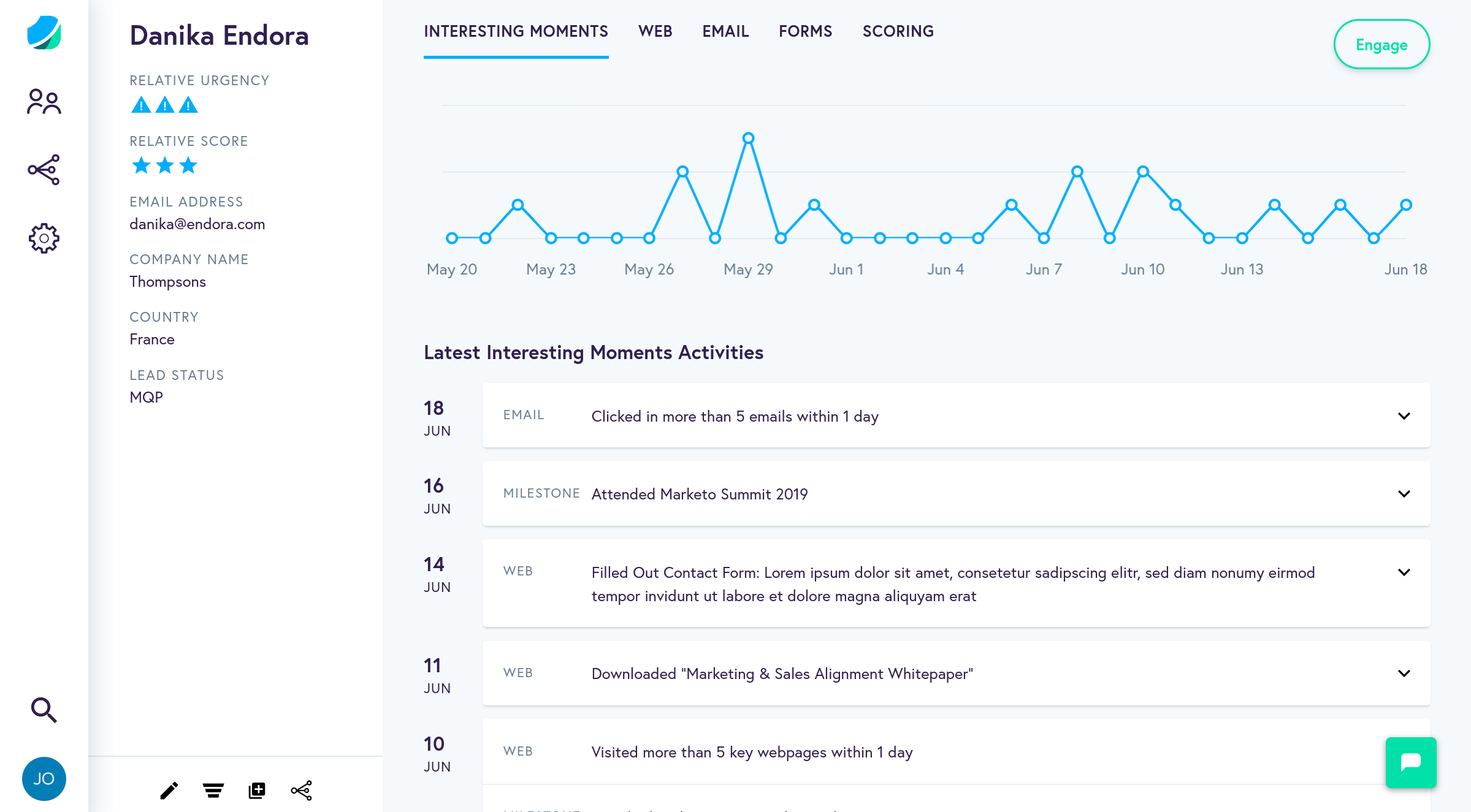Expand Attended Marketo Summit 2019 row
1471x812 pixels.
pos(1404,494)
